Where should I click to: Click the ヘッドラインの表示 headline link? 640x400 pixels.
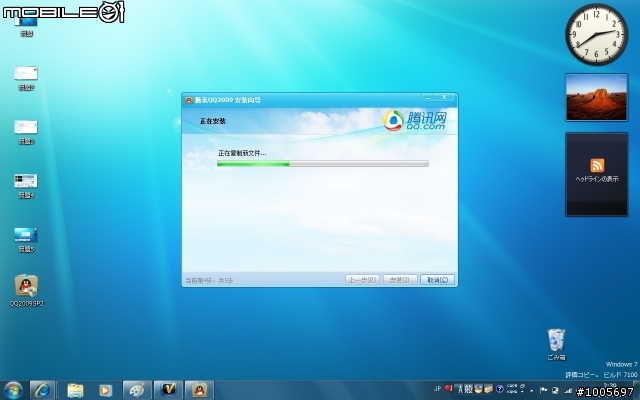pyautogui.click(x=597, y=179)
